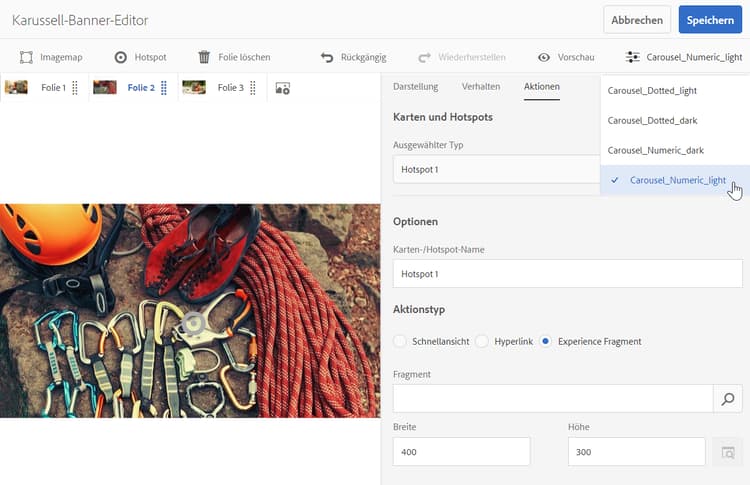
Task: Click the drag handle of Folie 2
Action: 164,88
